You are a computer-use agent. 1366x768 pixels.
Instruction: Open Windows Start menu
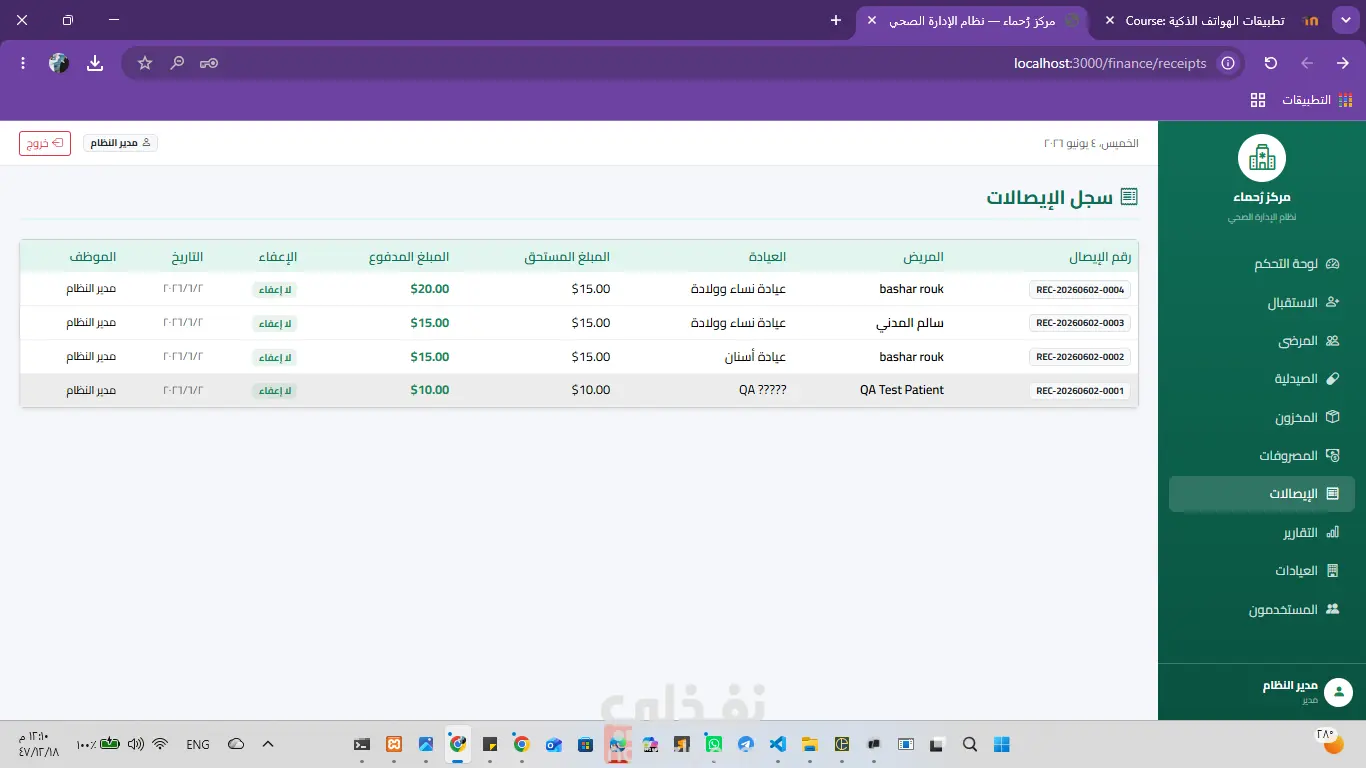[1001, 744]
